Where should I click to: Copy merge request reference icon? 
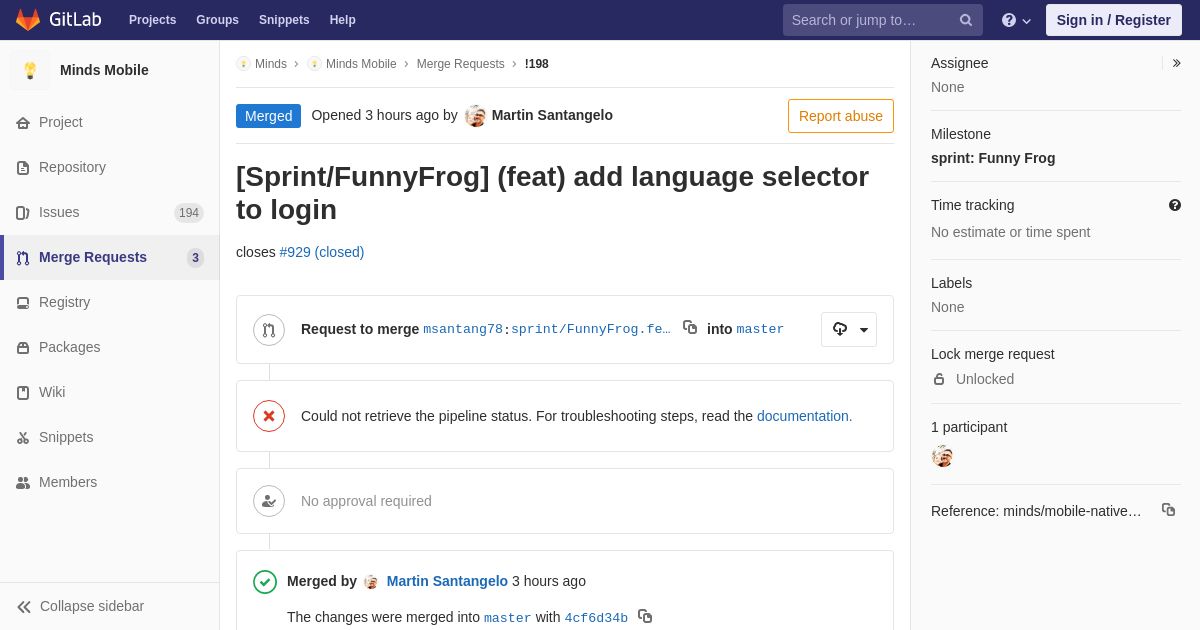tap(1168, 510)
